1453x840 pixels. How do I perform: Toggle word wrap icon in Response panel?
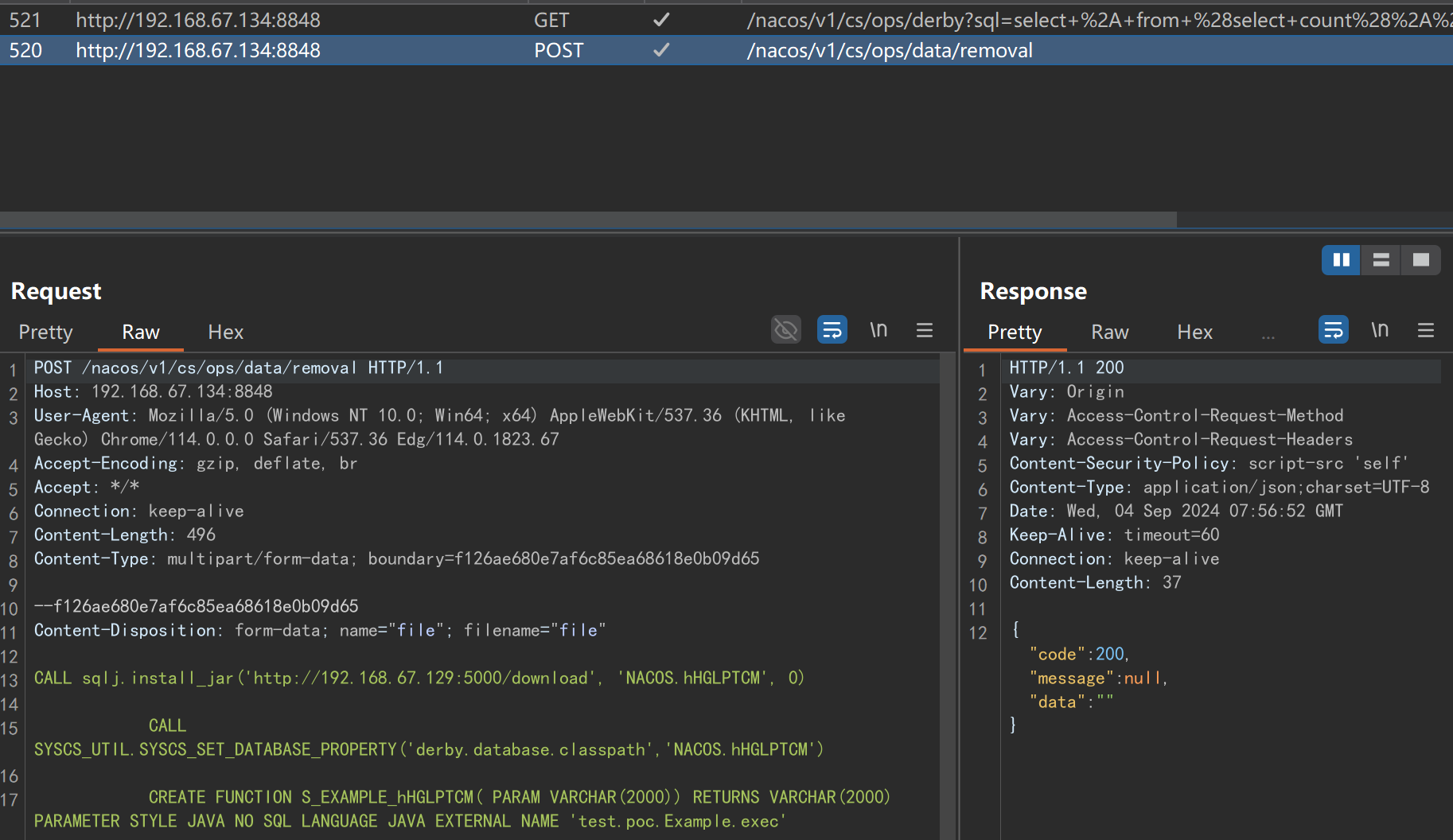point(1334,329)
